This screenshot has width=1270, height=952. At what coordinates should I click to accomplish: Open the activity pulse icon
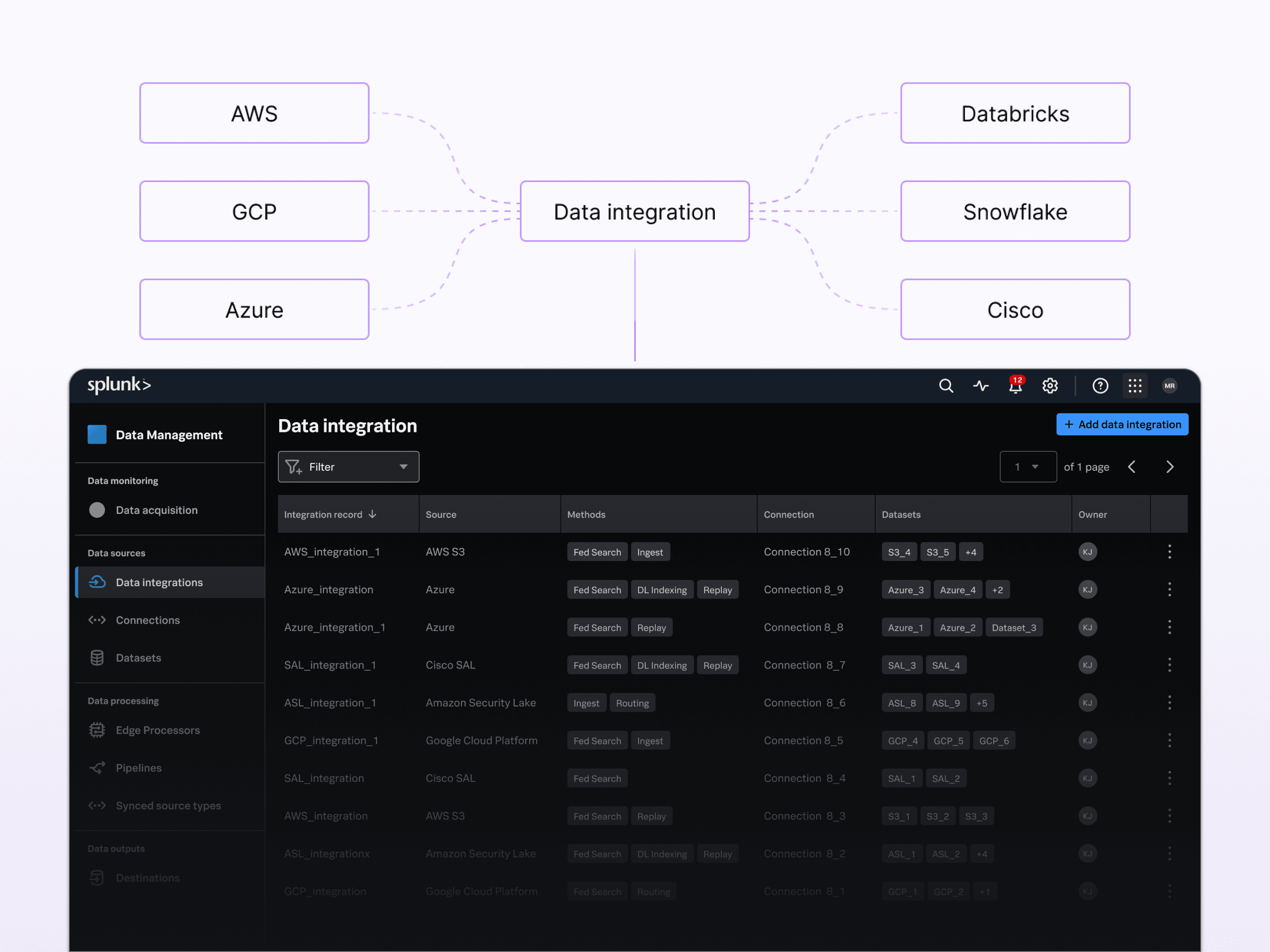click(x=981, y=386)
